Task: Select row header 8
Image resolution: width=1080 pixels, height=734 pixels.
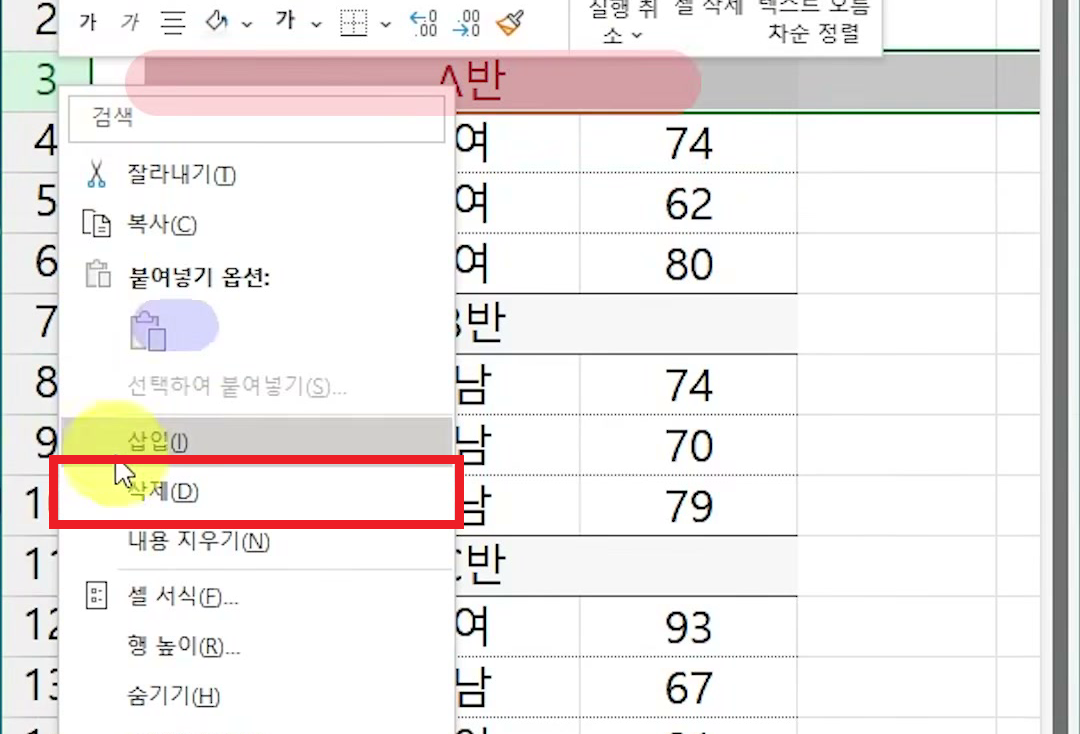Action: point(31,384)
